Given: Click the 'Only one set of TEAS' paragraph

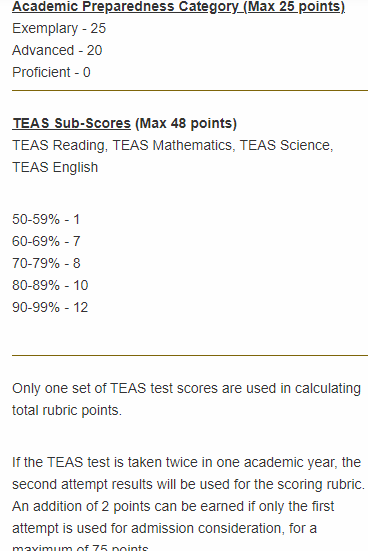Looking at the screenshot, I should tap(187, 400).
